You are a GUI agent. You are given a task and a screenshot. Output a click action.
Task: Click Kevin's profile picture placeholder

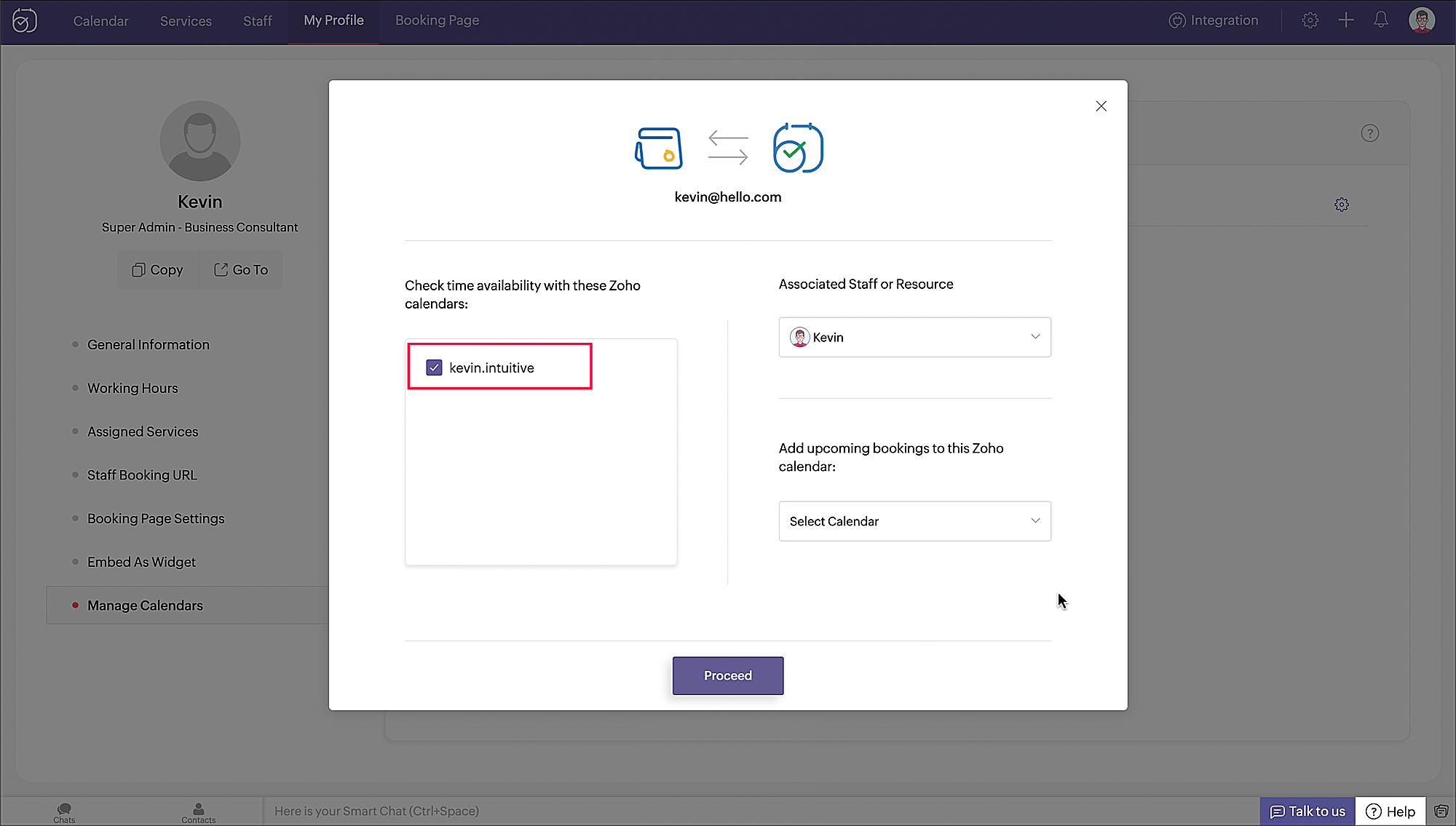(199, 141)
